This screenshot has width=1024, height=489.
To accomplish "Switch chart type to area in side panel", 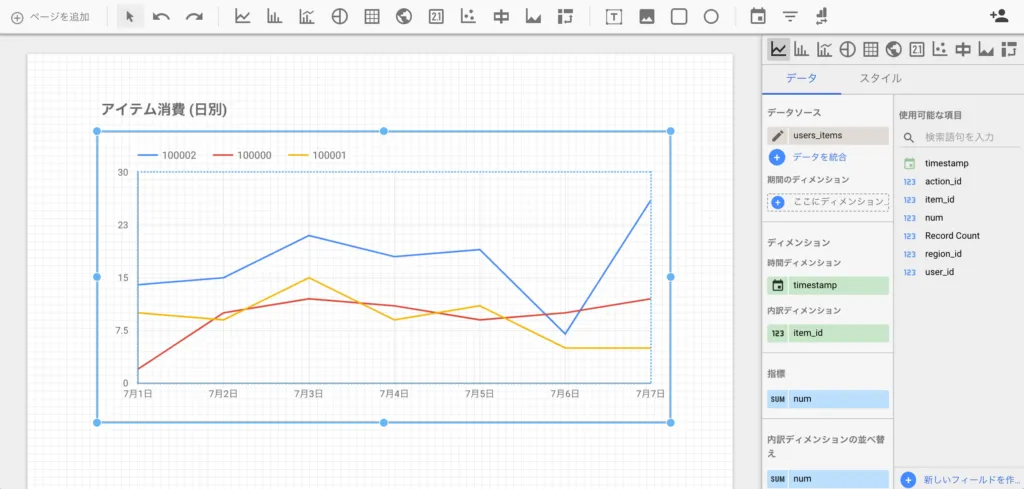I will coord(985,49).
